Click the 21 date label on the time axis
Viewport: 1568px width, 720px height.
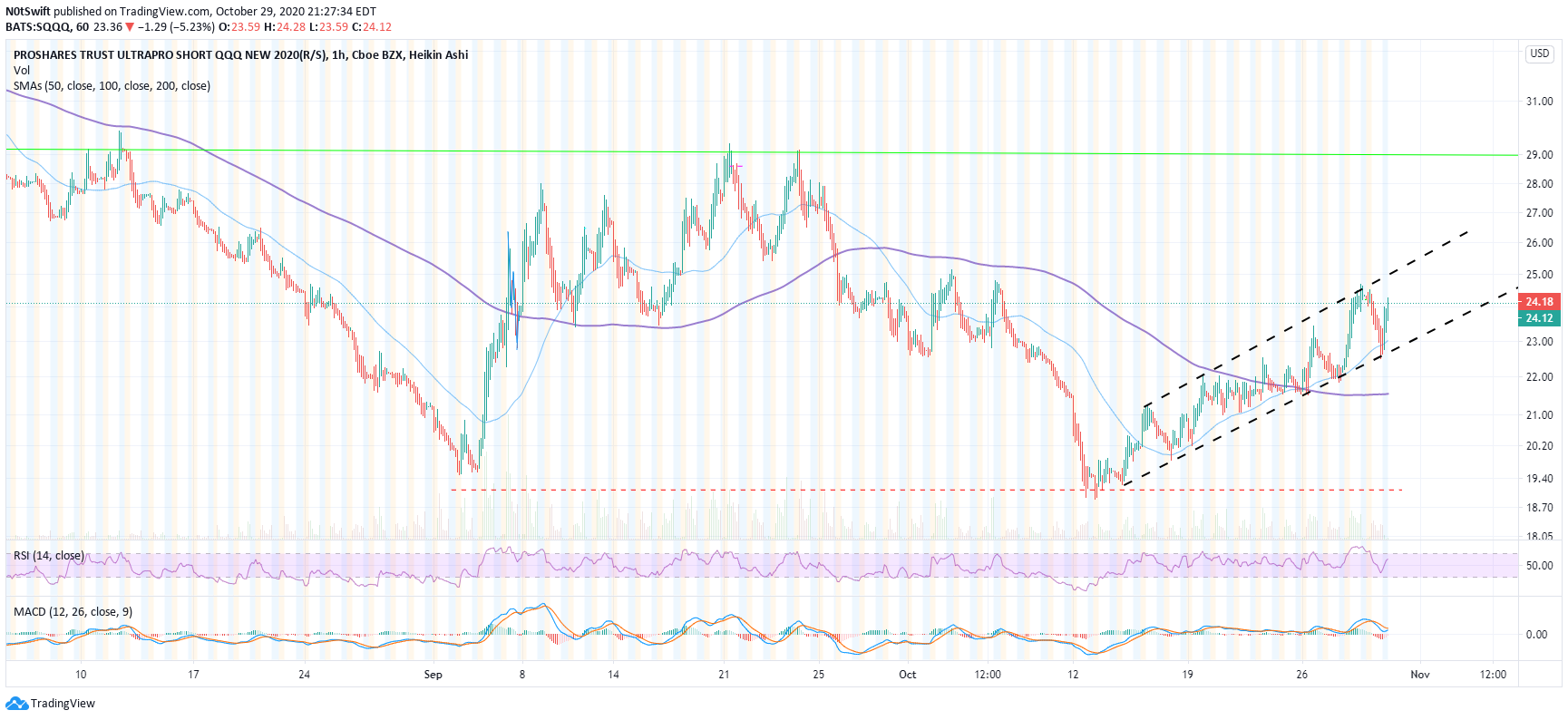724,675
